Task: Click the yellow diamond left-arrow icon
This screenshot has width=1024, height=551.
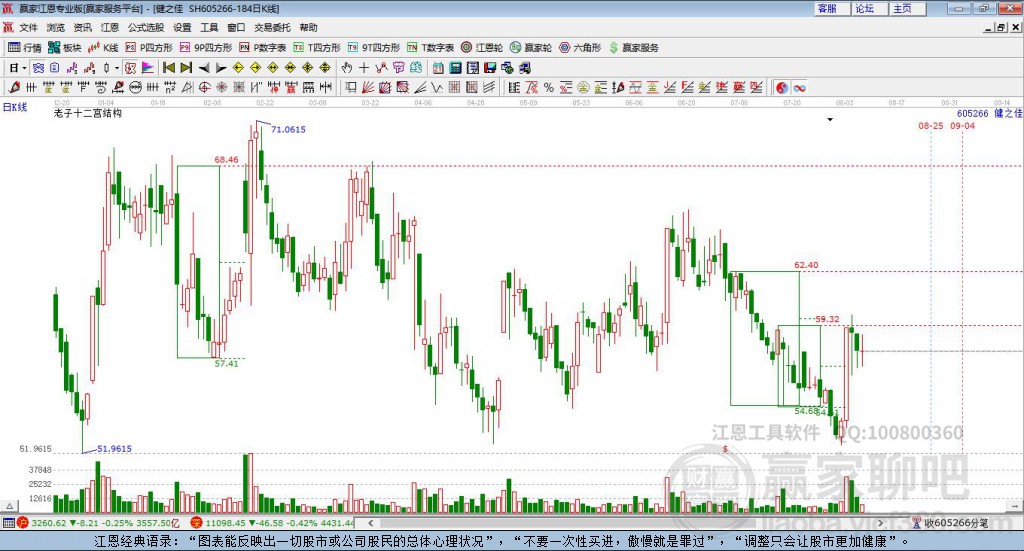Action: (x=238, y=68)
